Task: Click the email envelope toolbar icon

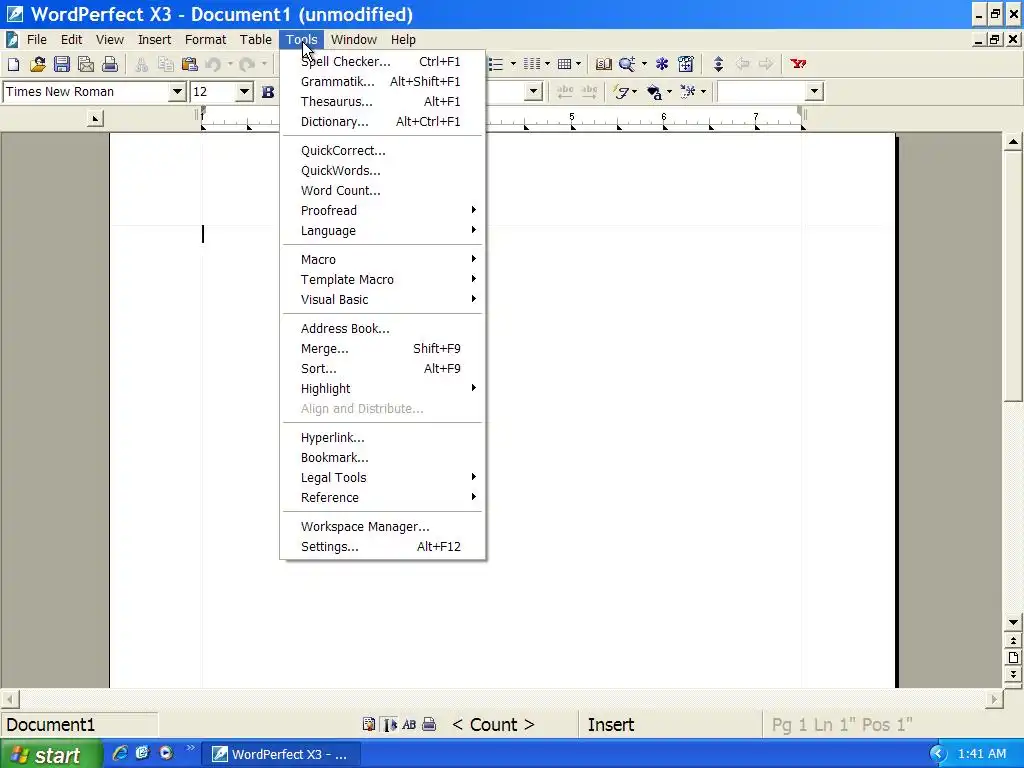Action: click(x=86, y=64)
